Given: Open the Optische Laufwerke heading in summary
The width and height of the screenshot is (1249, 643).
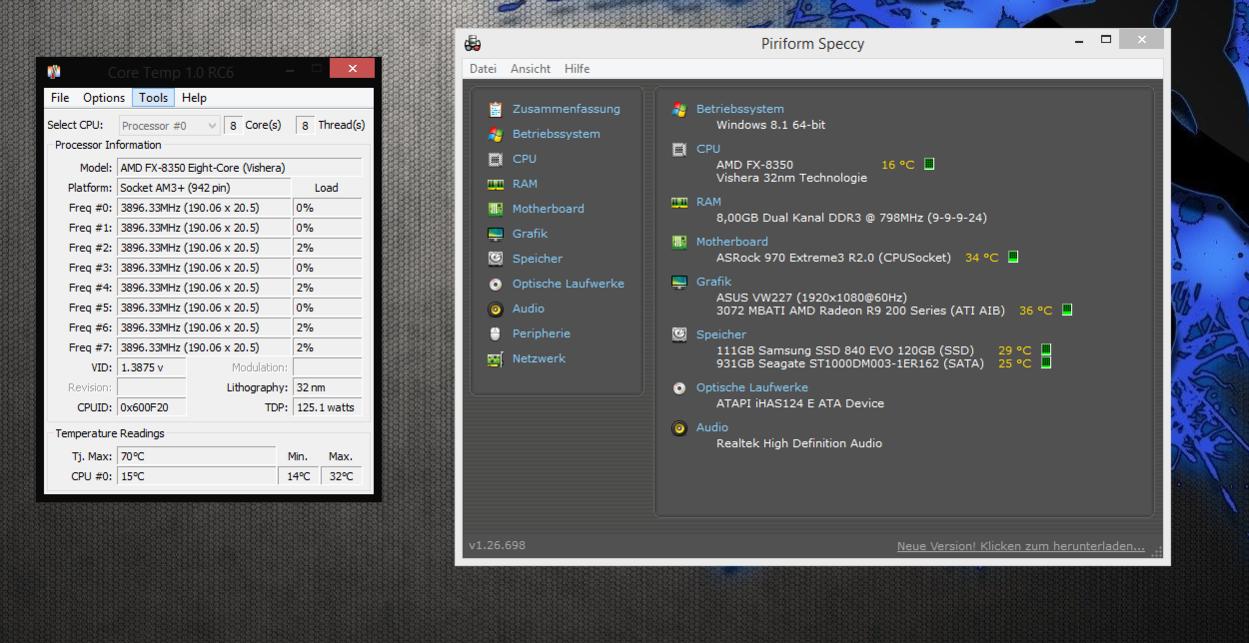Looking at the screenshot, I should [x=752, y=388].
